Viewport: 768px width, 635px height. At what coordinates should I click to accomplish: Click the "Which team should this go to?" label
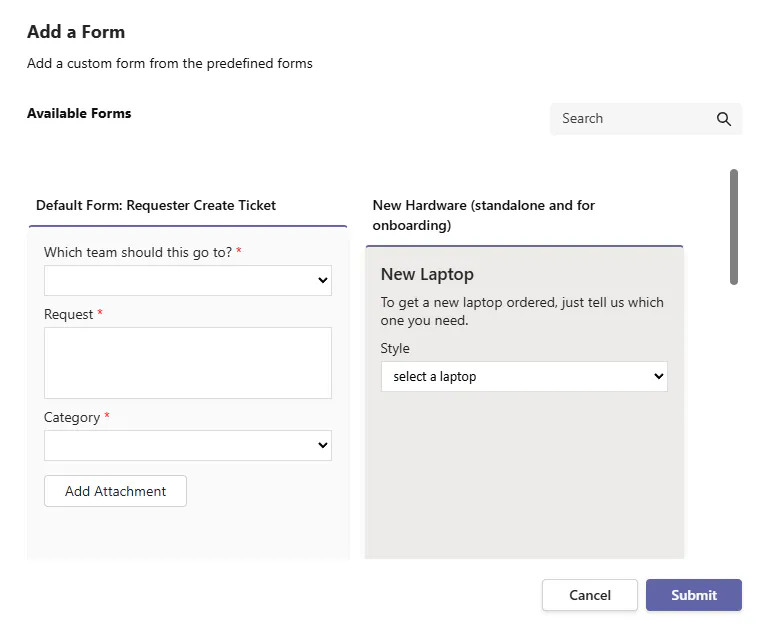coord(138,252)
